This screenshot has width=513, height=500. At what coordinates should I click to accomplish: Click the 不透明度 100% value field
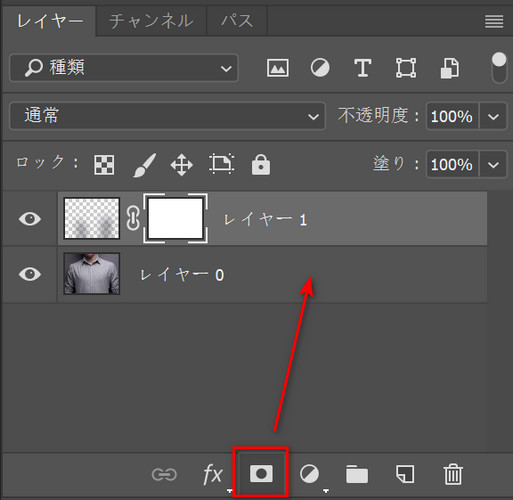pyautogui.click(x=452, y=116)
